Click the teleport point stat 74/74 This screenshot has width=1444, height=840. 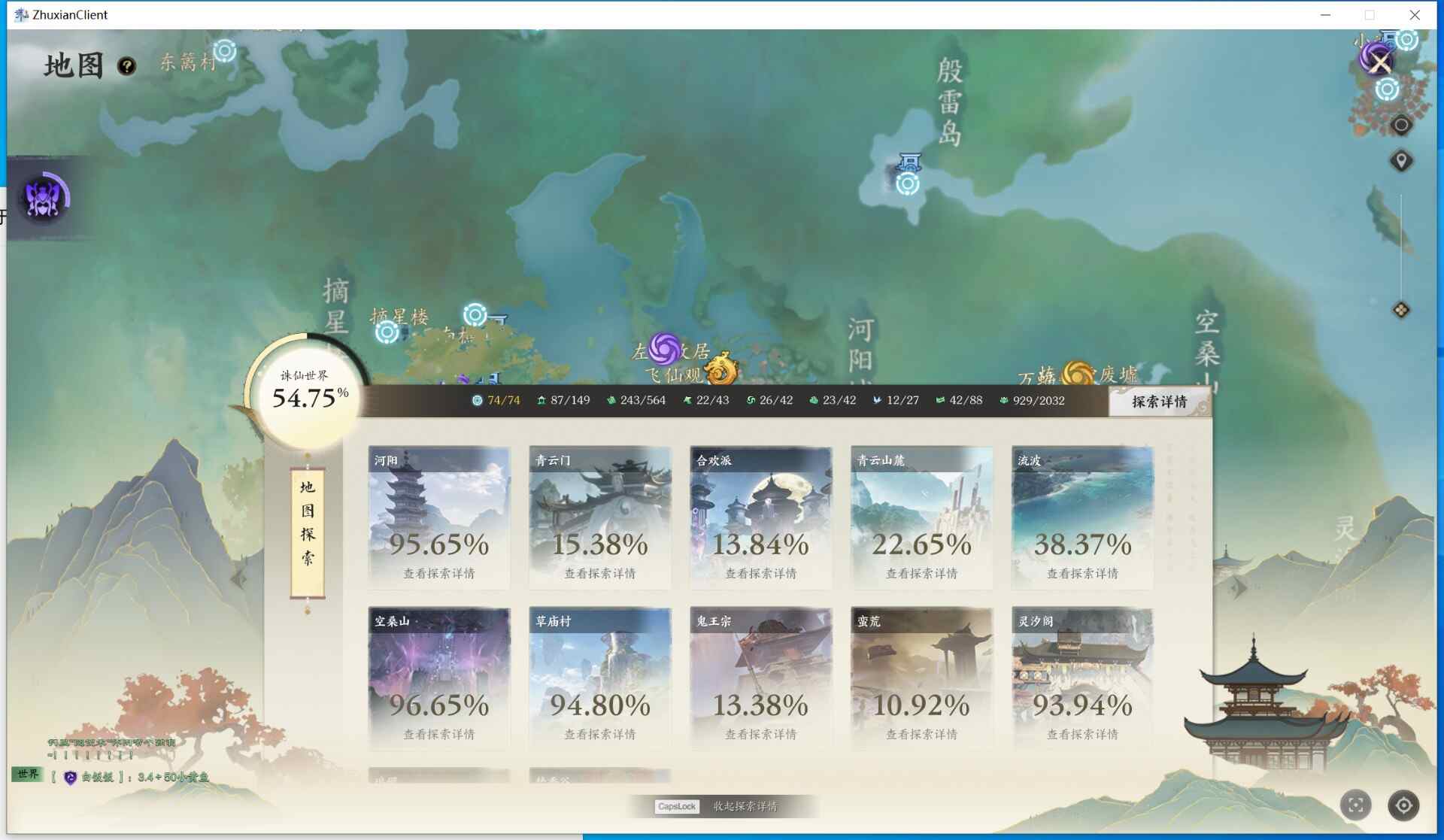coord(496,401)
